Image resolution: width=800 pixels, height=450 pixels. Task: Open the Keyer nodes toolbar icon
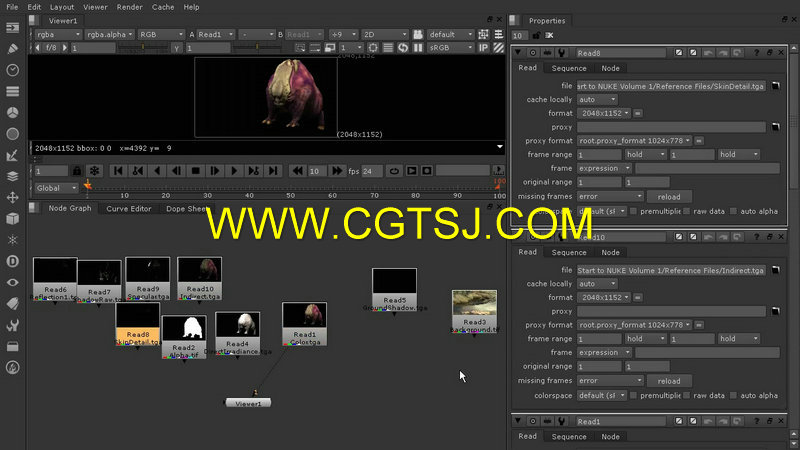(x=12, y=155)
